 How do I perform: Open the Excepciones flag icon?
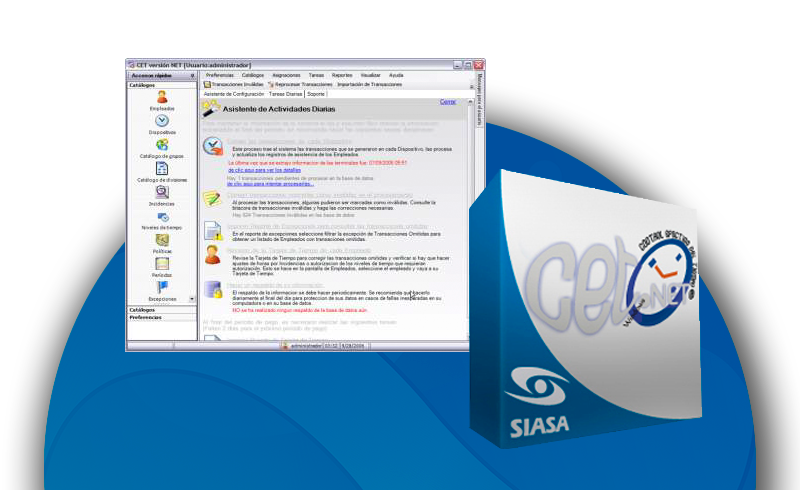pyautogui.click(x=162, y=287)
